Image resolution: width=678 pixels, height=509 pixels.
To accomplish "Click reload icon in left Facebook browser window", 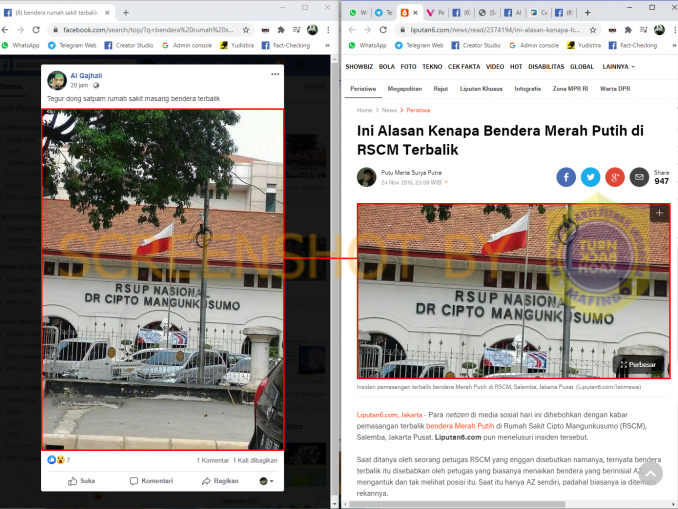I will click(x=36, y=30).
